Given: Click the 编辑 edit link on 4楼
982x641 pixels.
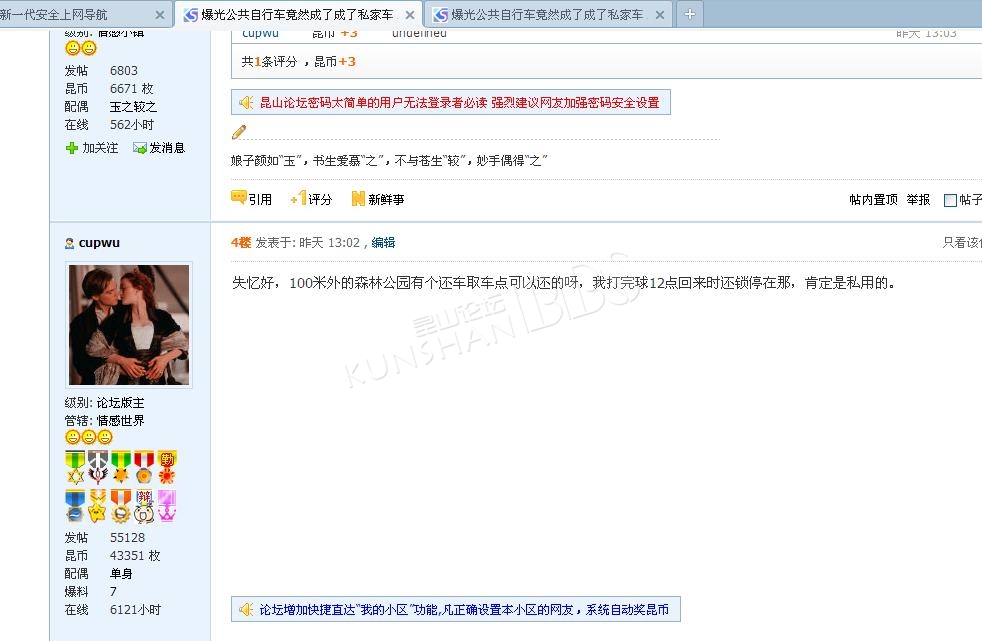Looking at the screenshot, I should point(383,242).
